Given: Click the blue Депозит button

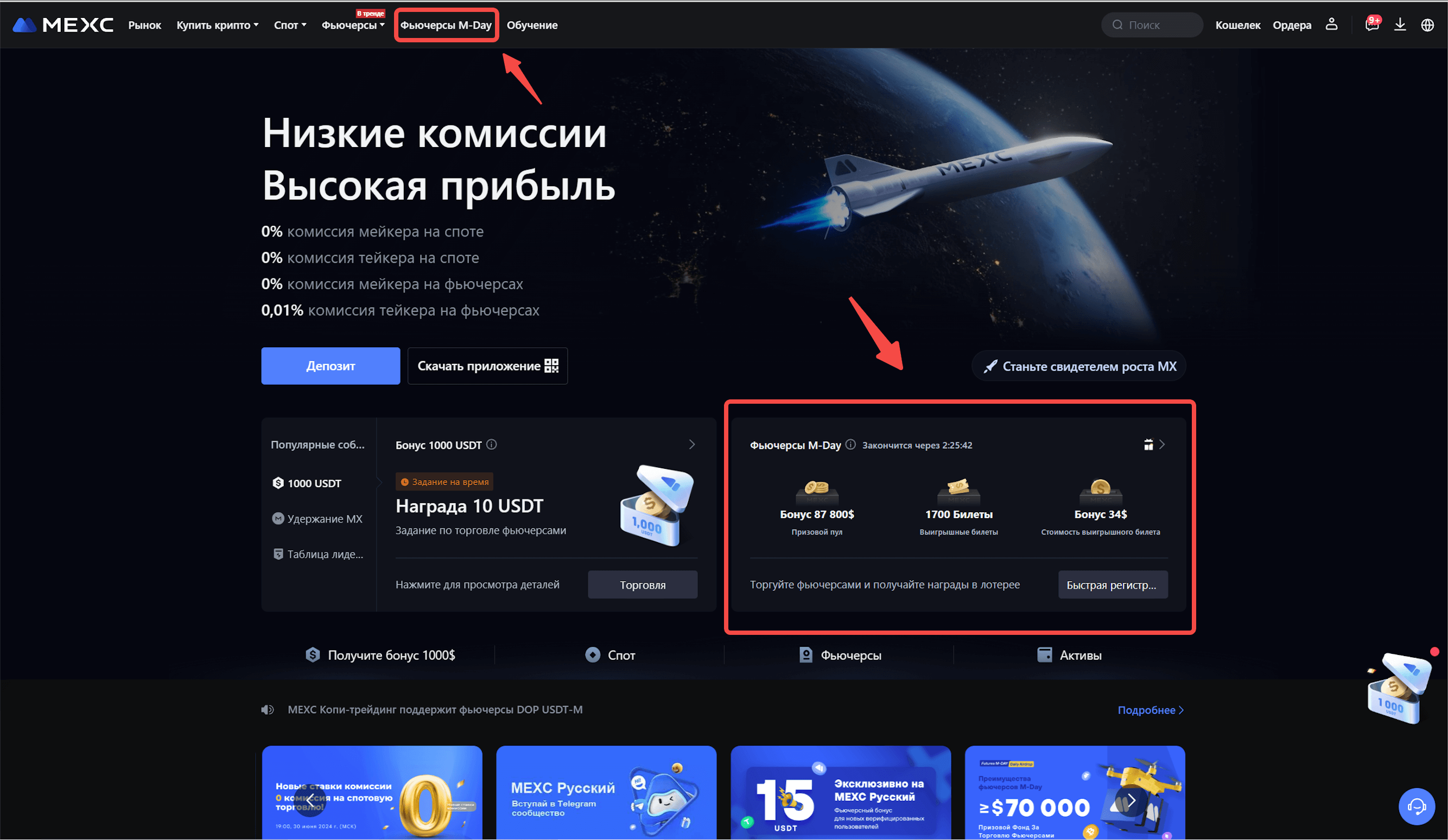Looking at the screenshot, I should [331, 365].
